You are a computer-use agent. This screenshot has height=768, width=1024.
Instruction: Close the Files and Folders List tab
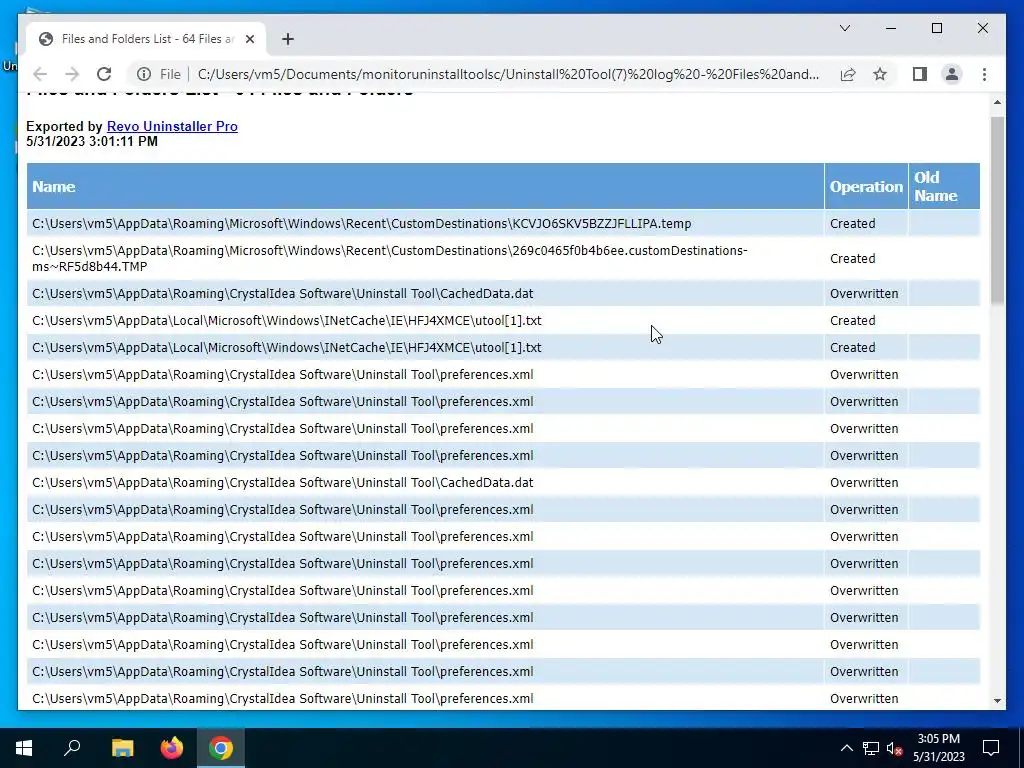(249, 39)
